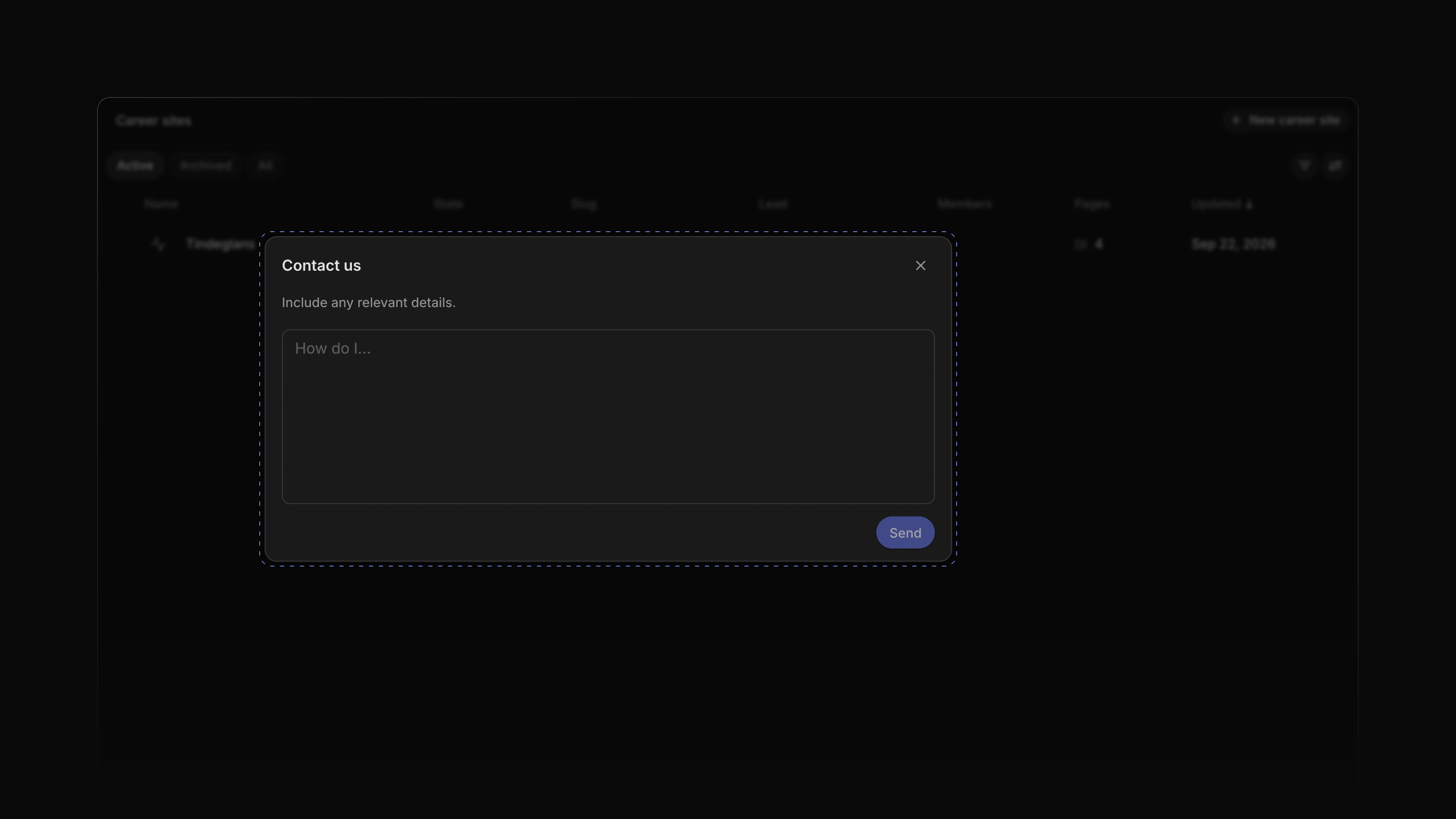The height and width of the screenshot is (819, 1456).
Task: Click the Tindeglans row icon
Action: 159,244
